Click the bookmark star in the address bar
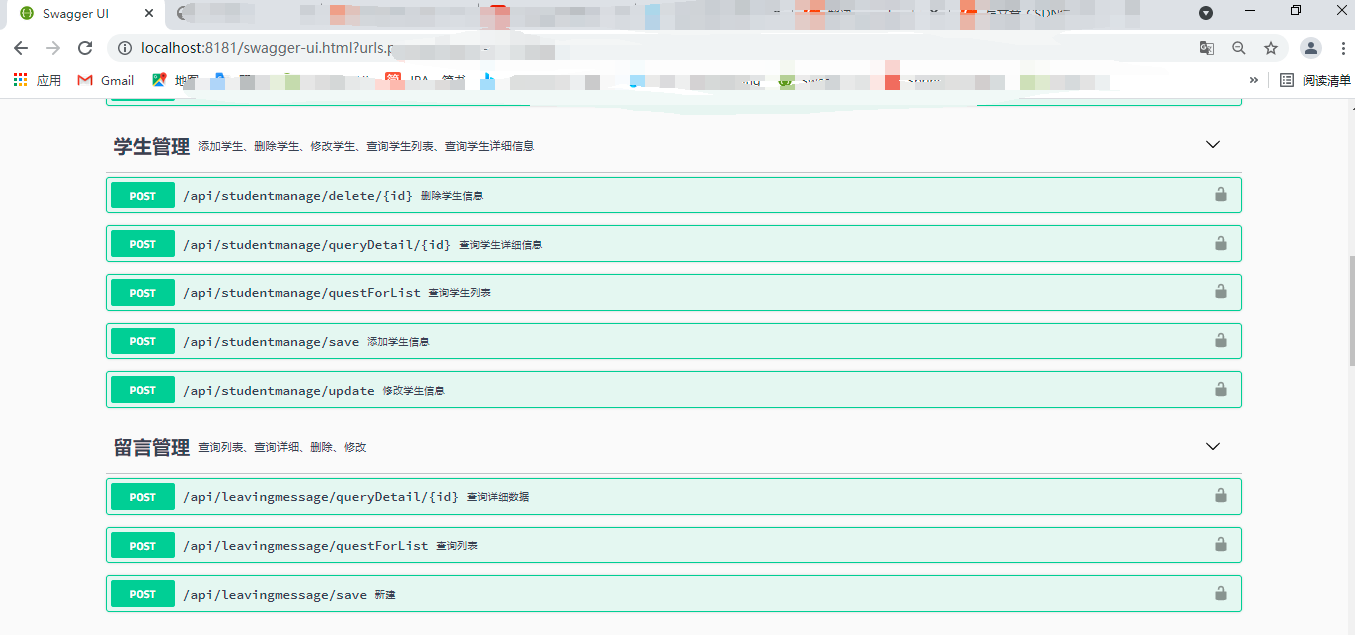The width and height of the screenshot is (1355, 635). click(x=1271, y=47)
